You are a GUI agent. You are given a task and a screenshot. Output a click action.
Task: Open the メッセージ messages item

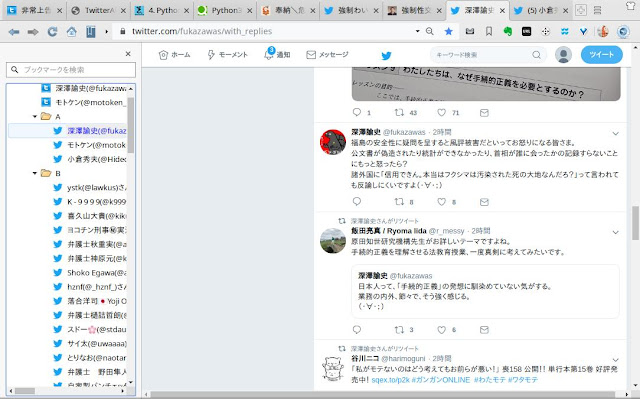(x=327, y=55)
